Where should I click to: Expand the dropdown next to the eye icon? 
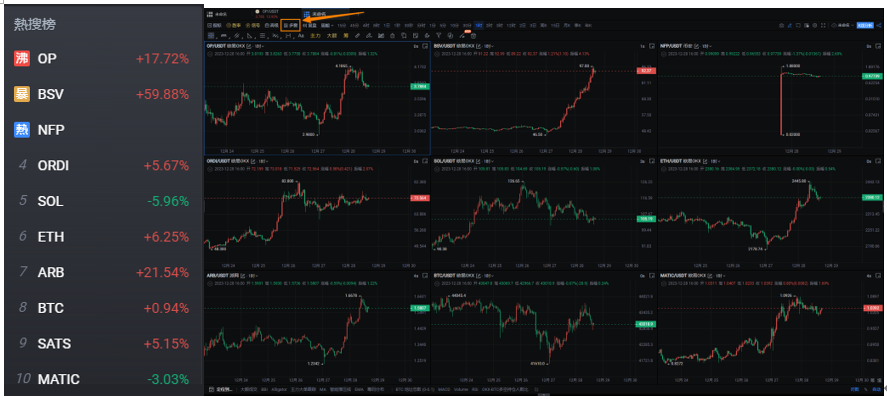pyautogui.click(x=852, y=25)
